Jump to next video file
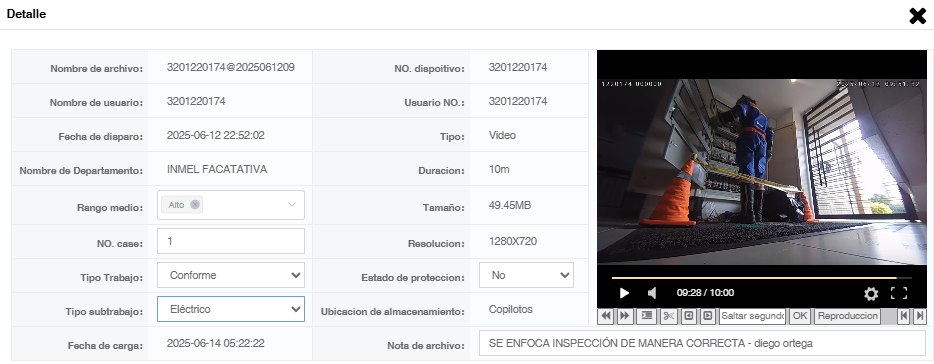Viewport: 934px width, 364px height. point(919,316)
